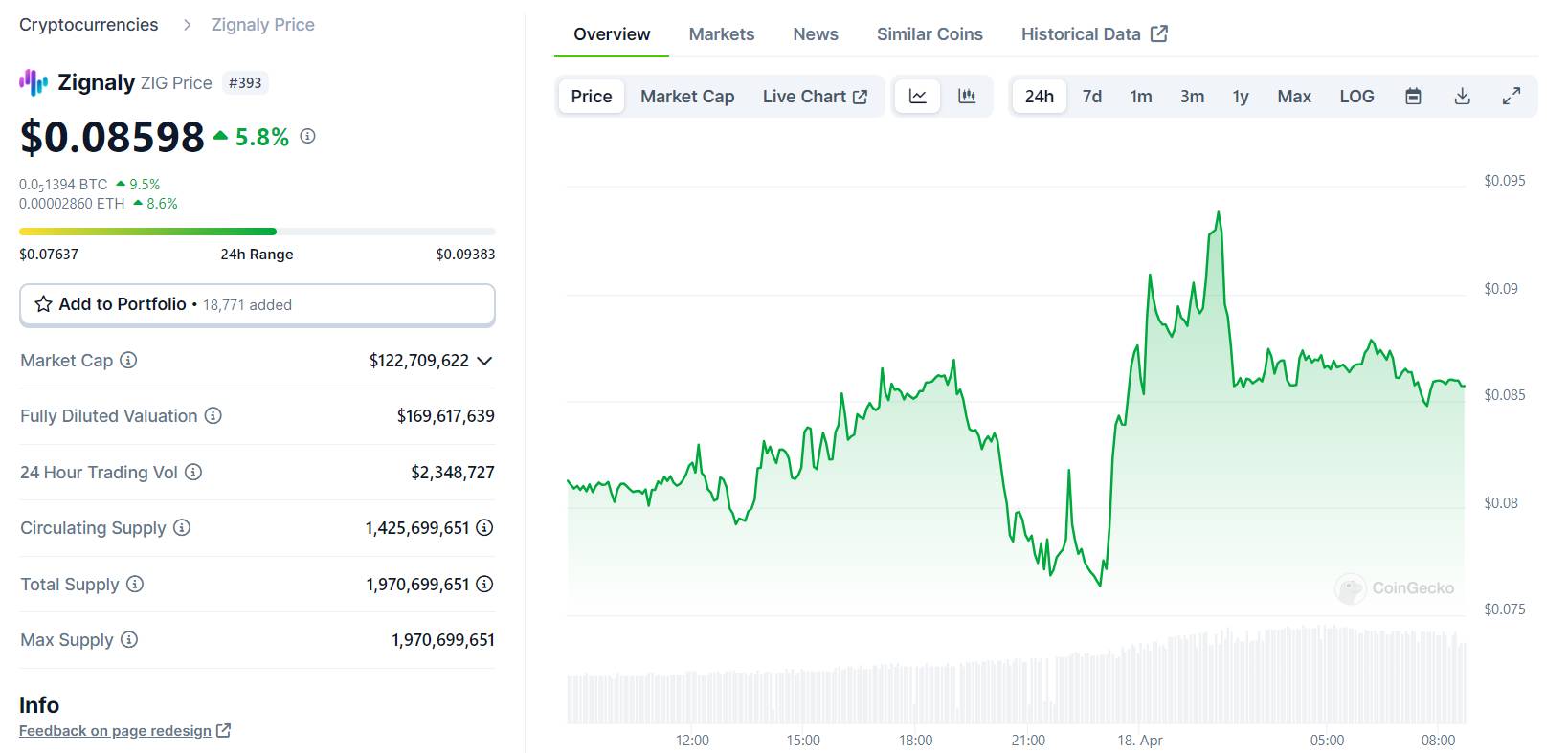Image resolution: width=1568 pixels, height=753 pixels.
Task: Switch to line chart view icon
Action: tap(917, 96)
